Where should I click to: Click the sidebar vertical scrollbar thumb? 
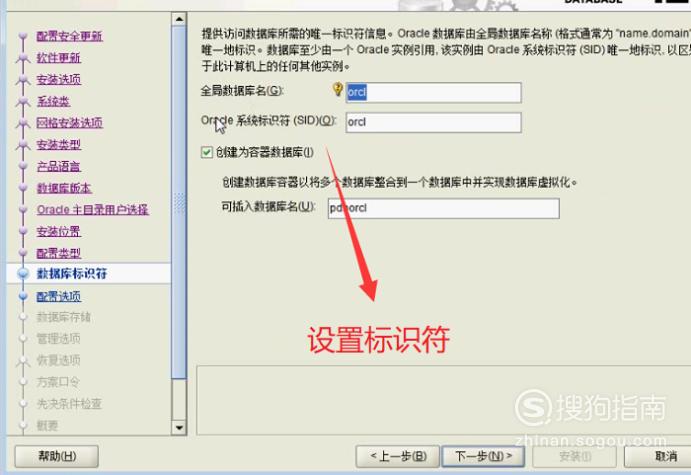click(x=179, y=202)
